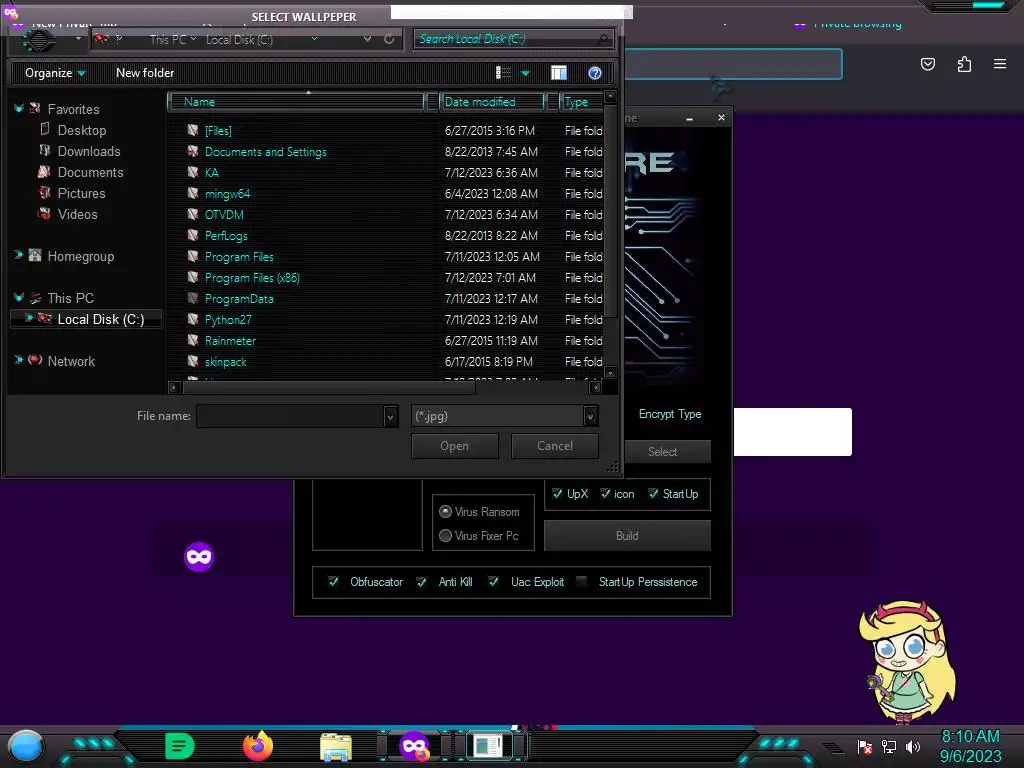
Task: Toggle the UpX checkbox
Action: point(557,493)
